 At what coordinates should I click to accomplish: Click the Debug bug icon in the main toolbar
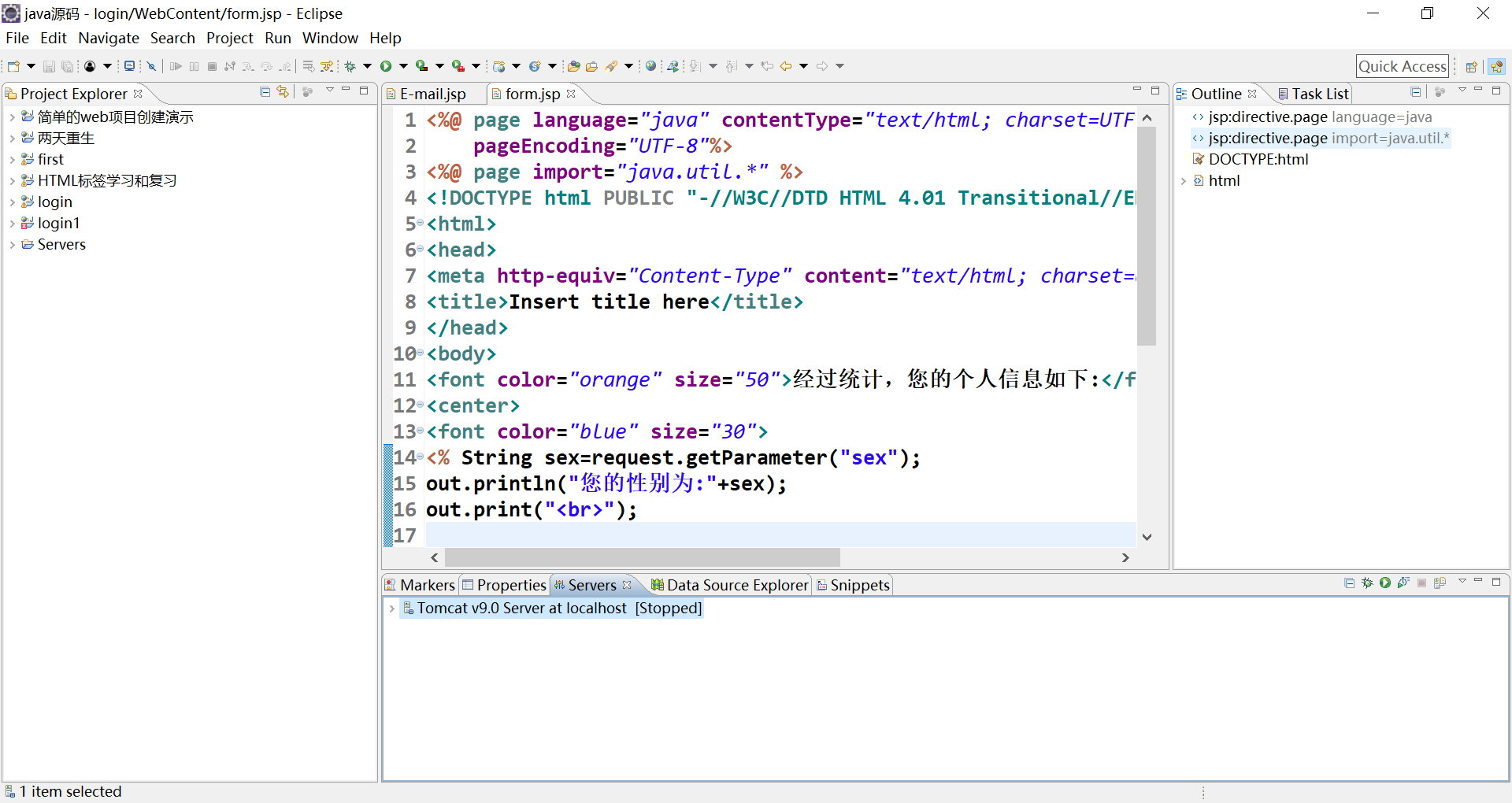[x=350, y=66]
